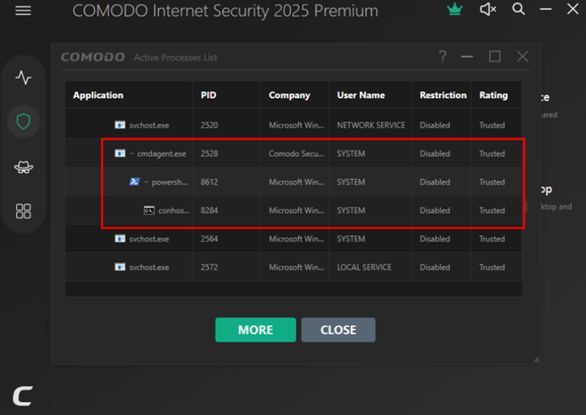Click Trusted rating in cmdagent.exe row
Viewport: 586px width, 415px height.
point(492,154)
